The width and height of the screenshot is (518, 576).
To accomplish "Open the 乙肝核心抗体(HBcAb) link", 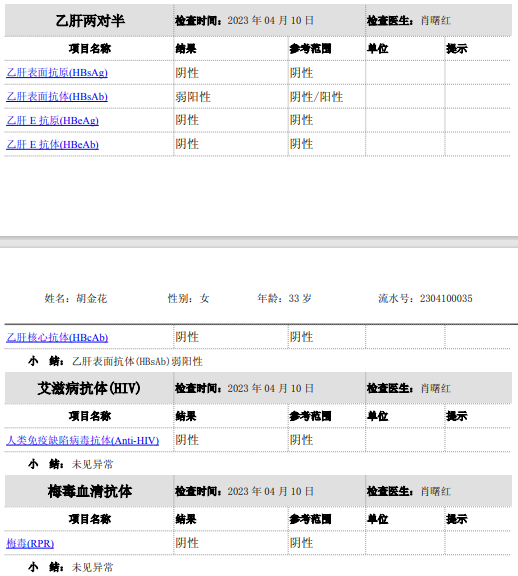I will [x=57, y=337].
